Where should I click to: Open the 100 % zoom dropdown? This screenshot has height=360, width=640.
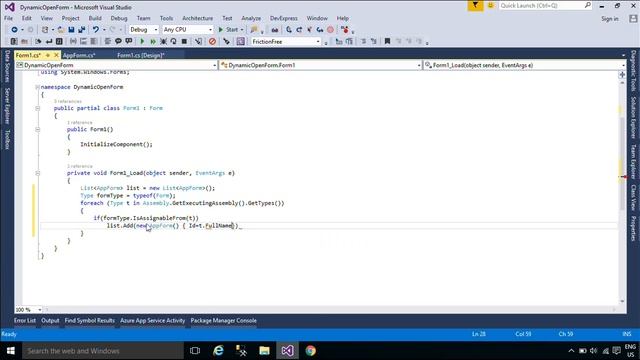click(29, 310)
